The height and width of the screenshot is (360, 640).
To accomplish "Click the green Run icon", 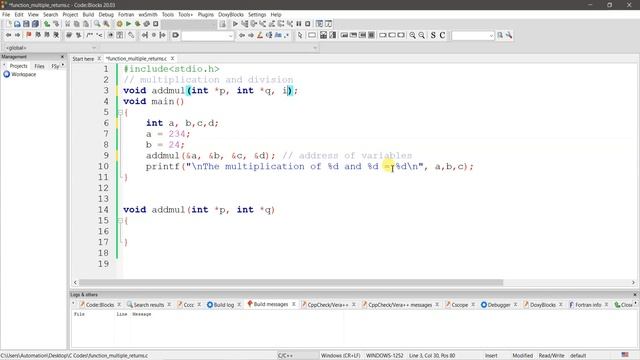I will tap(128, 24).
